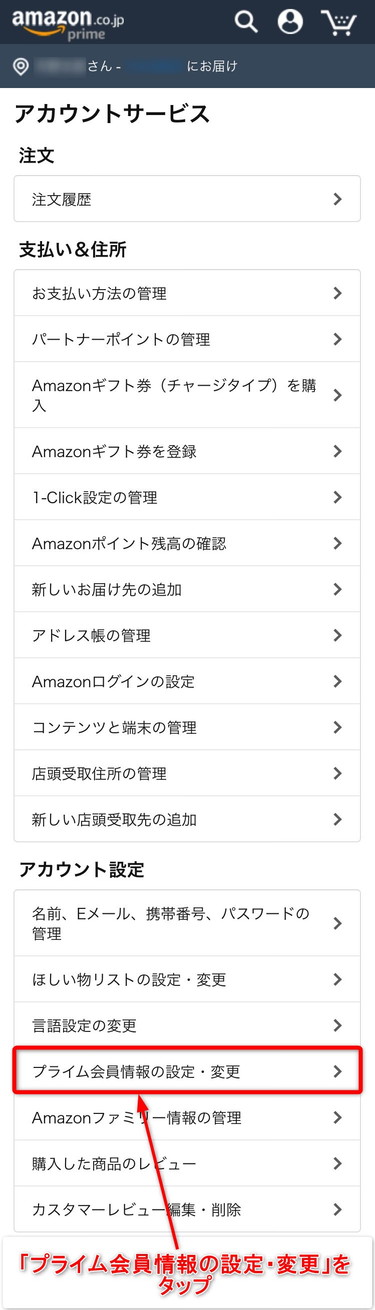Open the shopping cart icon
Screen dimensions: 375x1310
pos(340,21)
